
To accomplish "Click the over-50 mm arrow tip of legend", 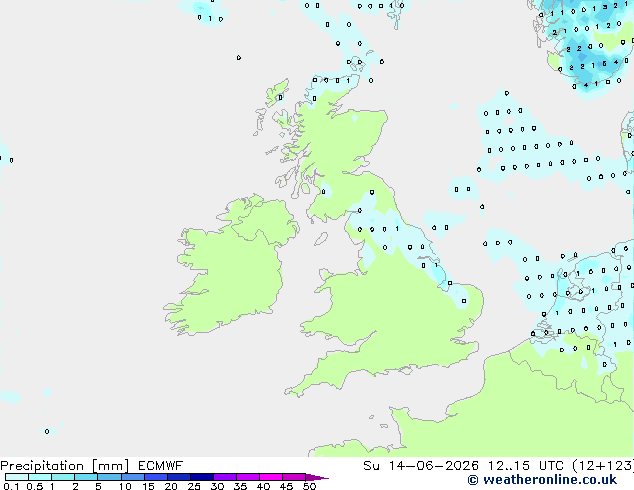I will coord(317,477).
